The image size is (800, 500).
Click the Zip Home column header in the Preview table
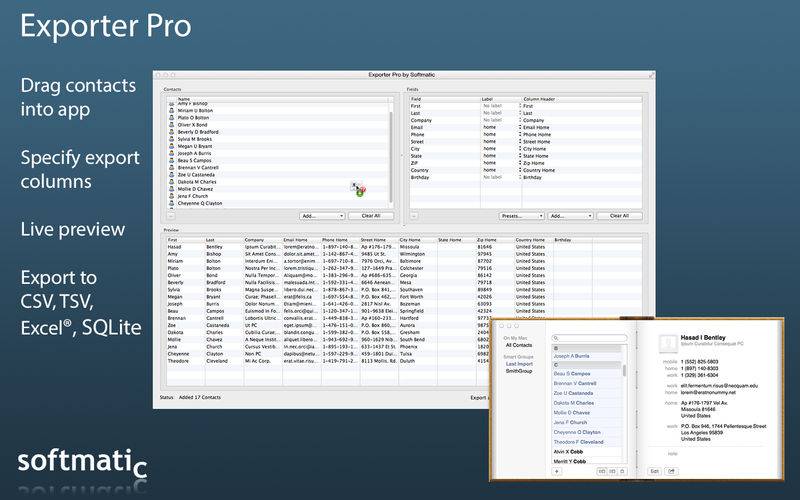tap(495, 240)
